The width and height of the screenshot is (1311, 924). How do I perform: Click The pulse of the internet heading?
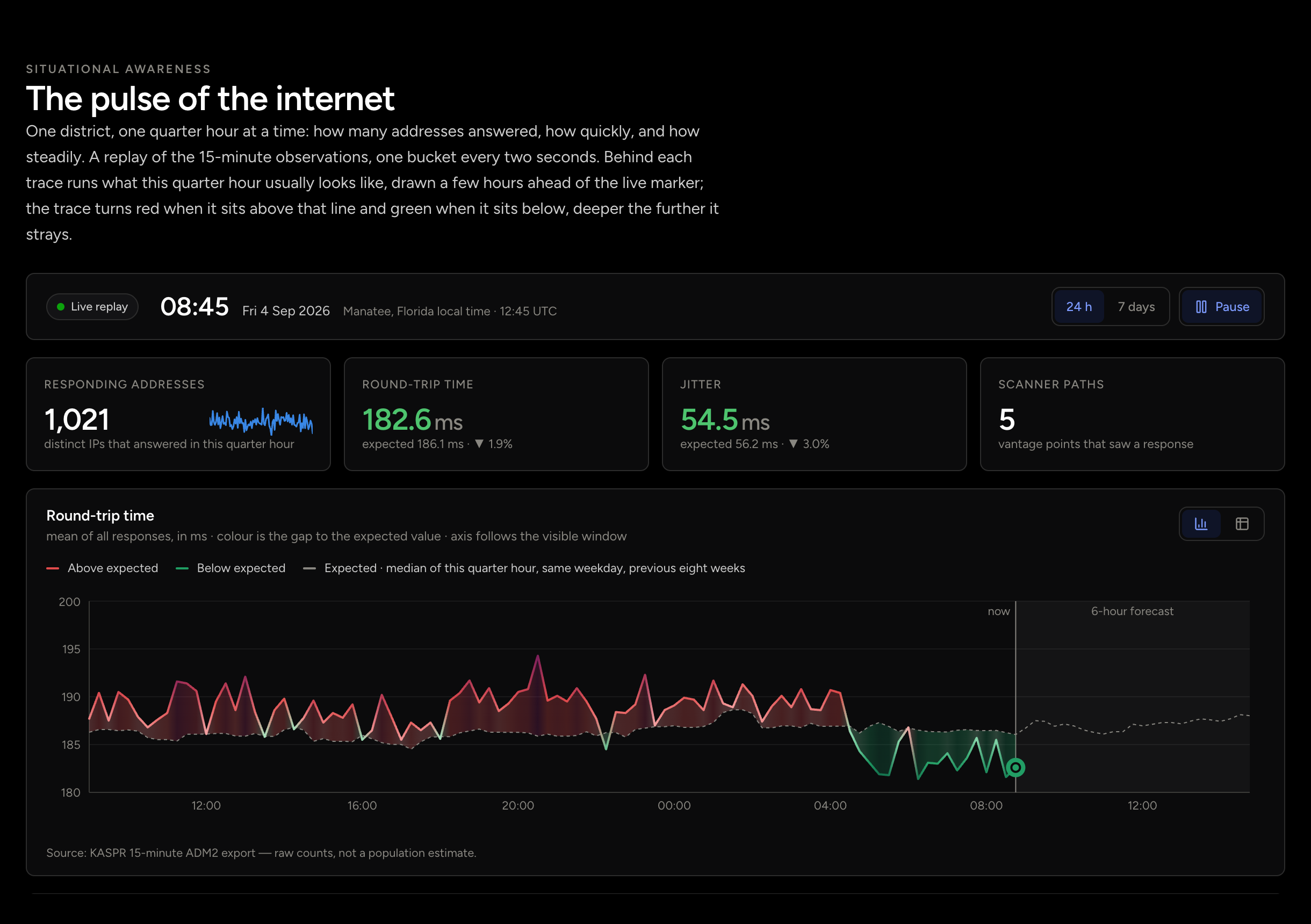click(x=210, y=99)
